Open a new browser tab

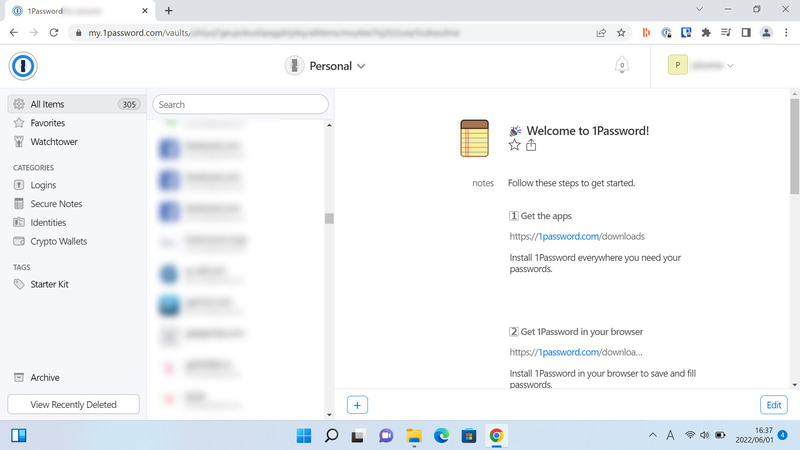coord(169,10)
